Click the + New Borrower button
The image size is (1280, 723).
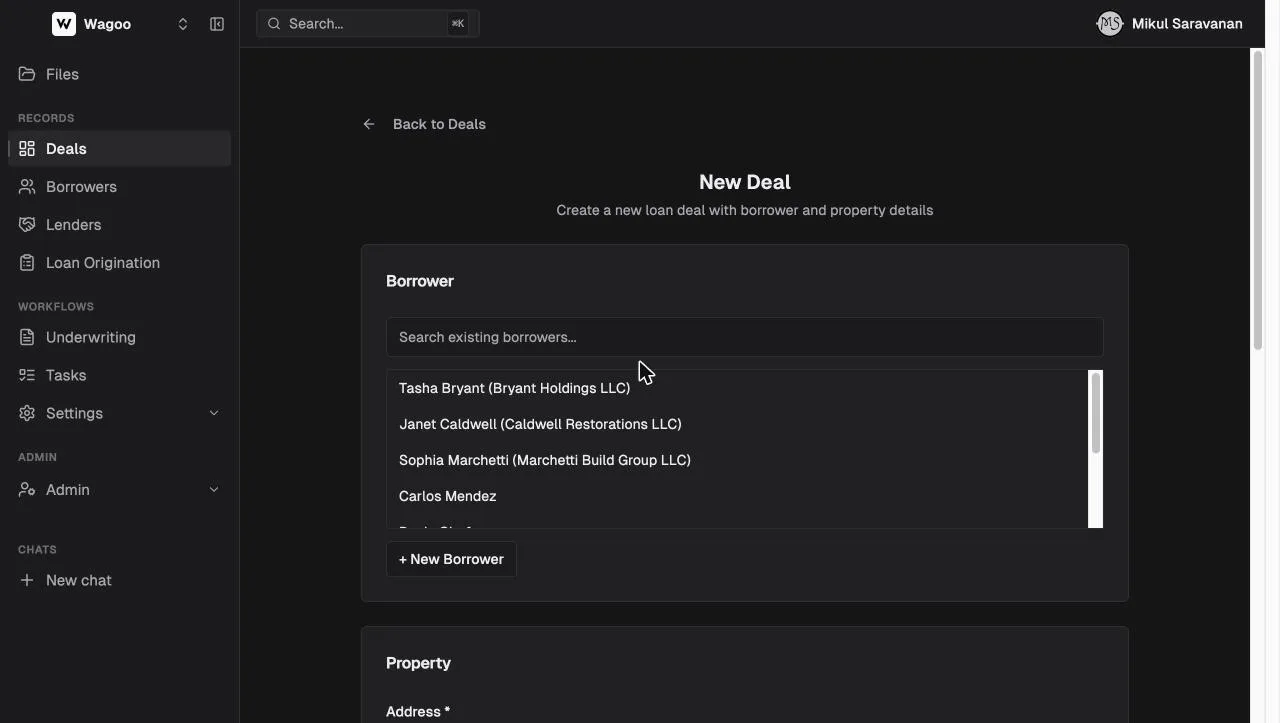tap(451, 559)
